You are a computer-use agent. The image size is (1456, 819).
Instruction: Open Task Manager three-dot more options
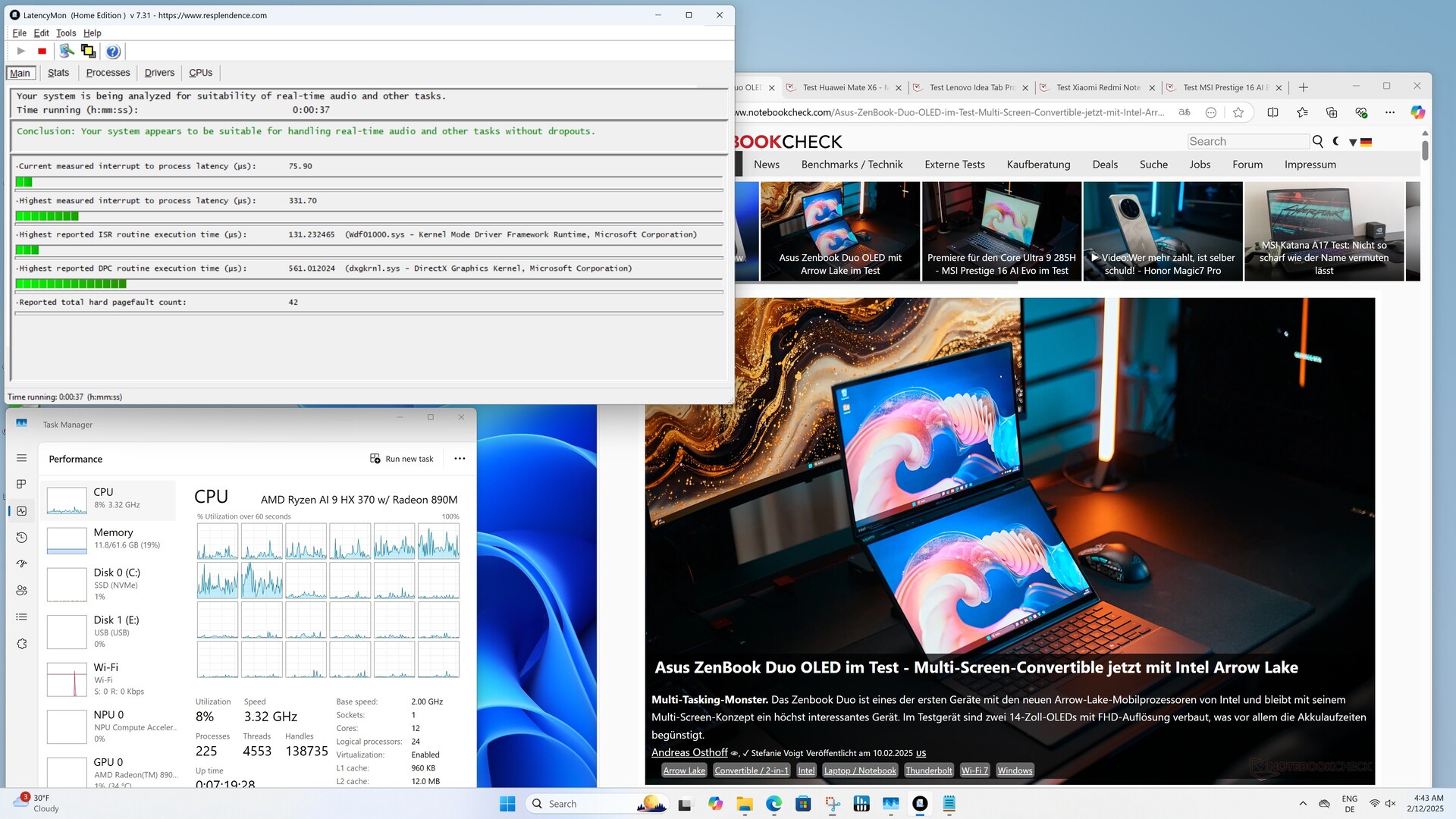tap(460, 459)
